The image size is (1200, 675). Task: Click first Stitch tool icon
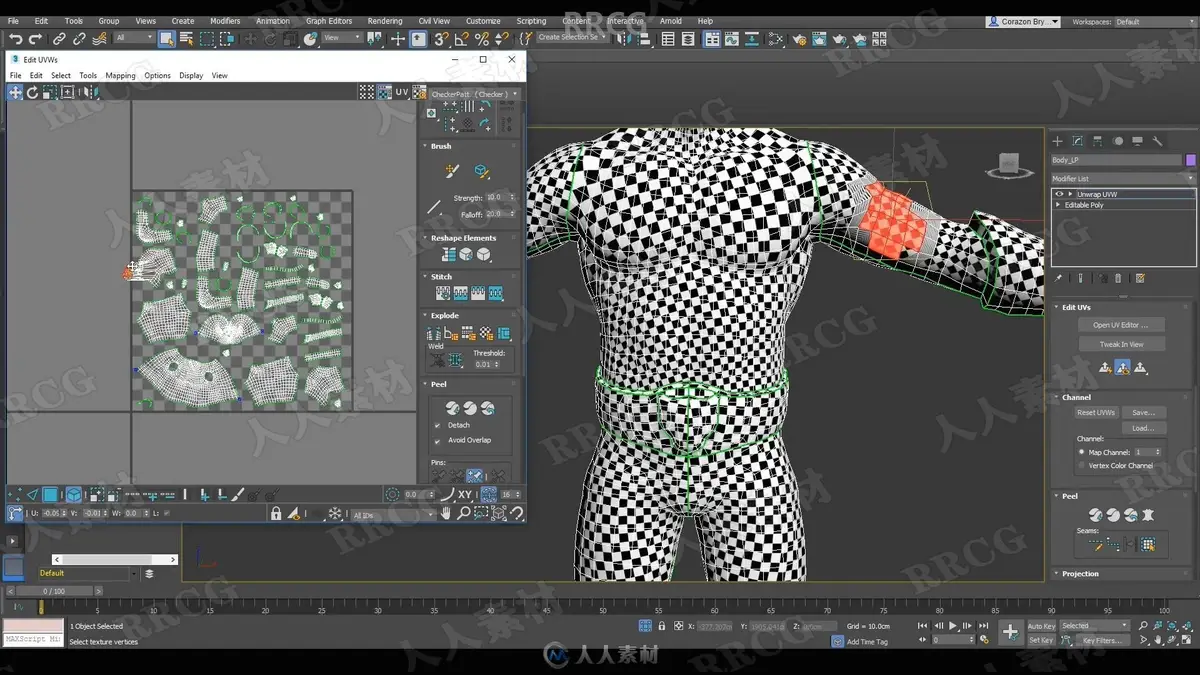point(442,294)
